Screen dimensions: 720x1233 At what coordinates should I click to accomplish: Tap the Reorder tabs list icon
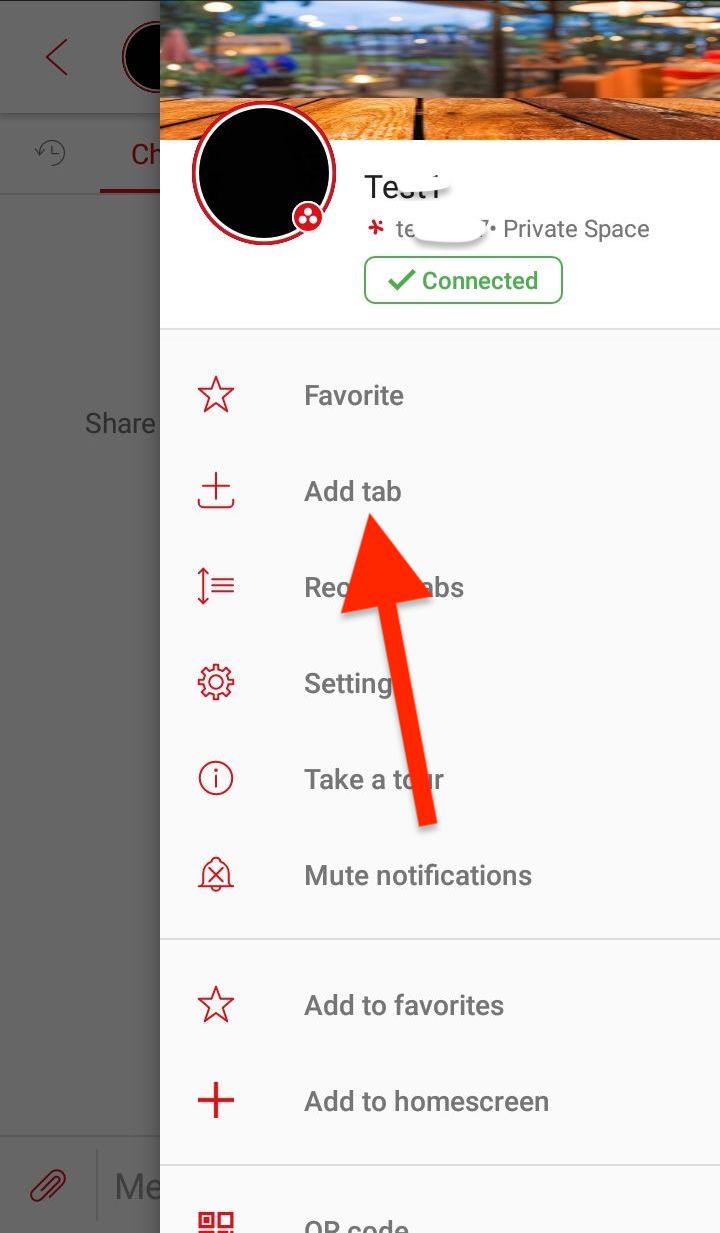click(216, 586)
